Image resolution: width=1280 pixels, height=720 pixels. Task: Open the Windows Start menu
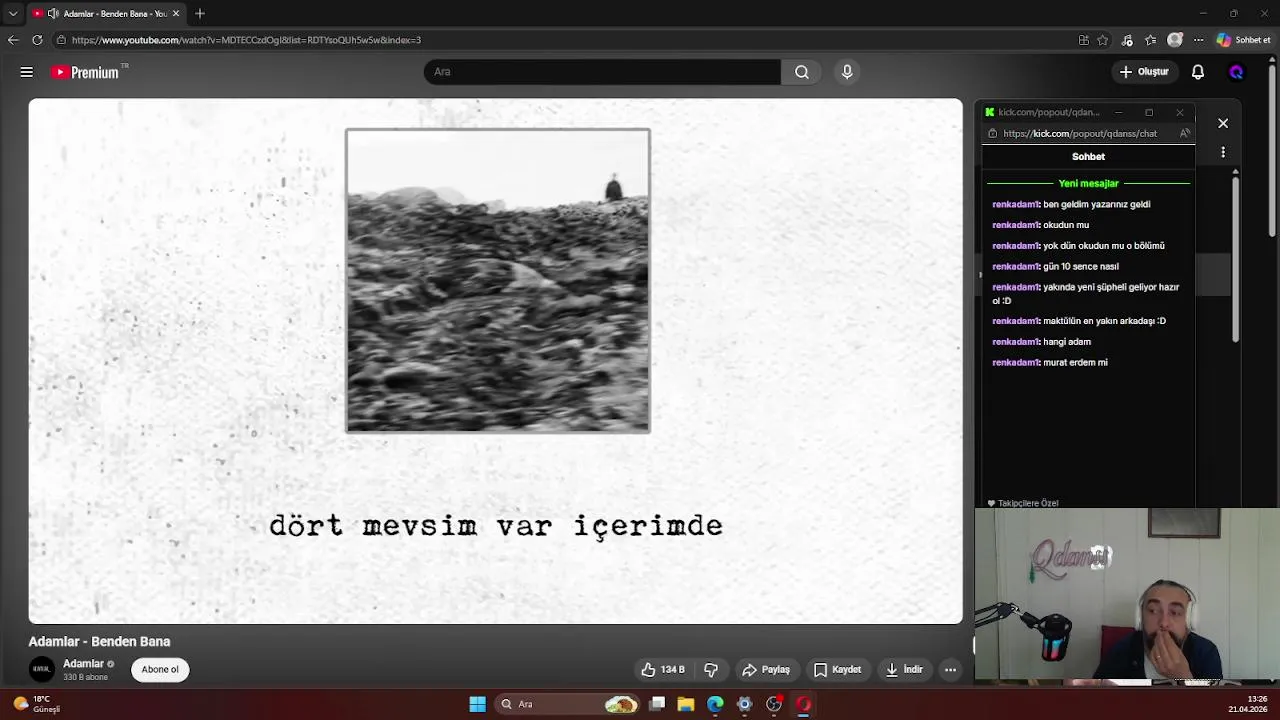click(x=478, y=704)
